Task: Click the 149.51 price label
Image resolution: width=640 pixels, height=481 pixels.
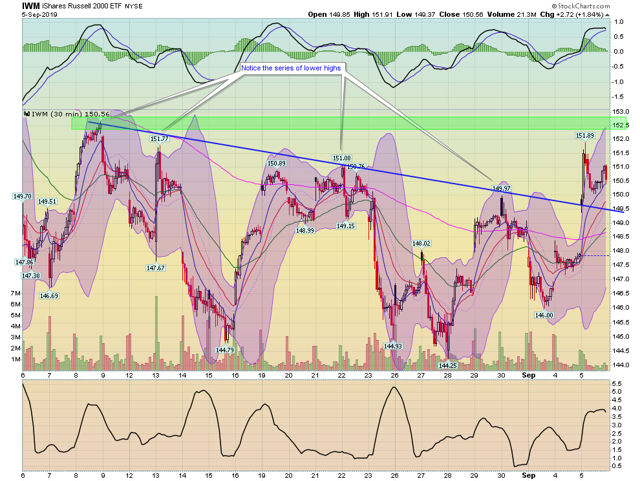Action: click(47, 202)
